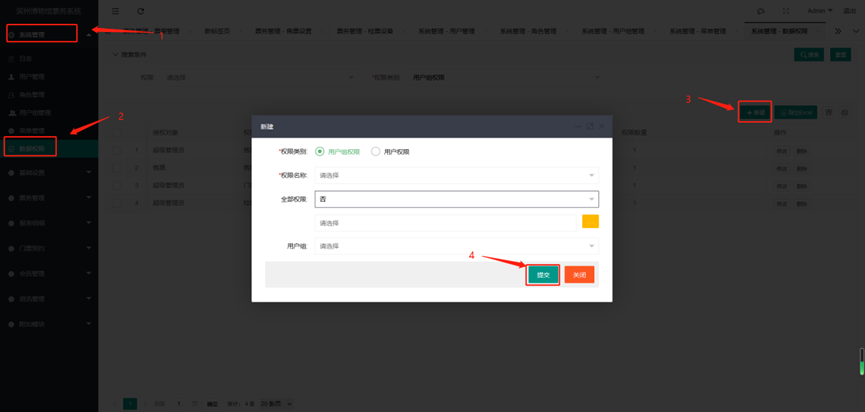Open the 用户组 dropdown in dialog
865x412 pixels.
click(x=456, y=246)
